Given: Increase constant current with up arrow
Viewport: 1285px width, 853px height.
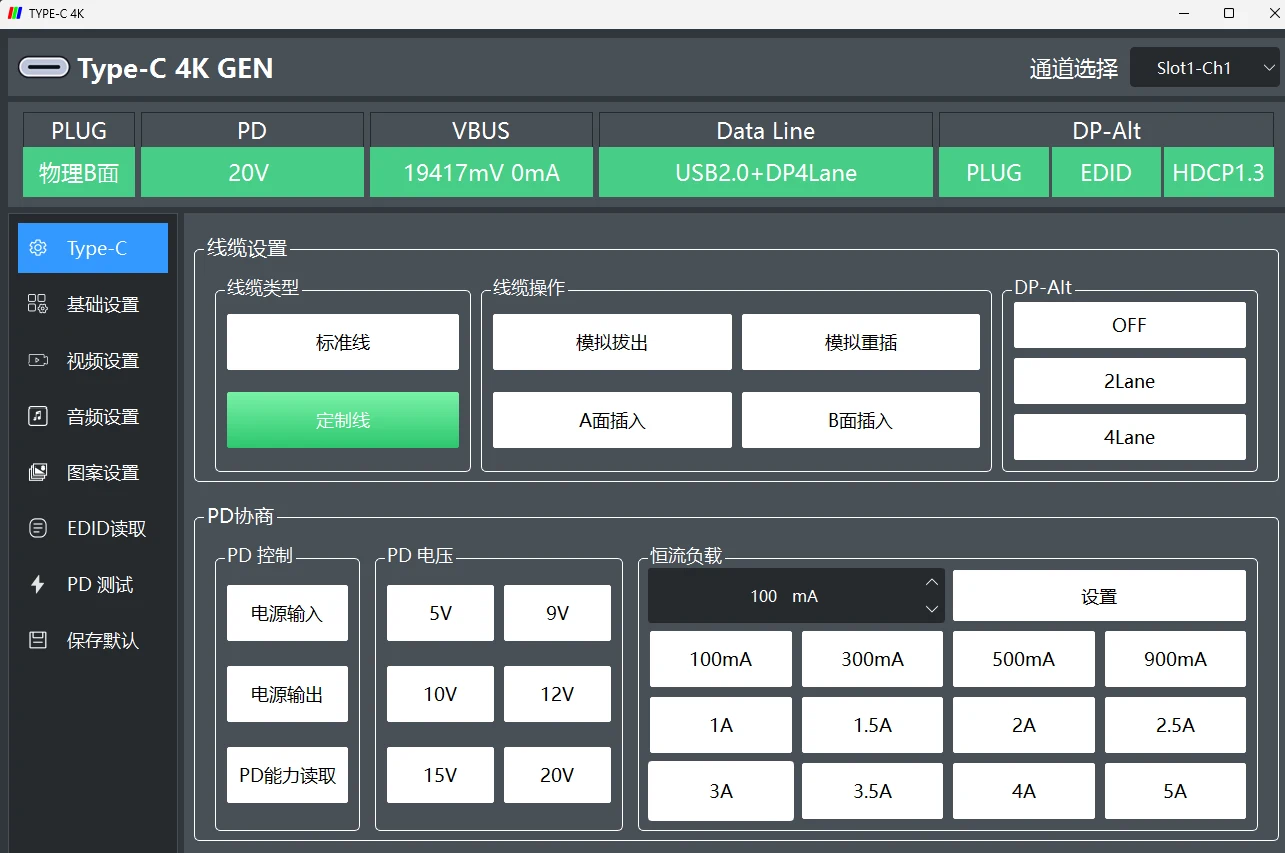Looking at the screenshot, I should pos(932,582).
